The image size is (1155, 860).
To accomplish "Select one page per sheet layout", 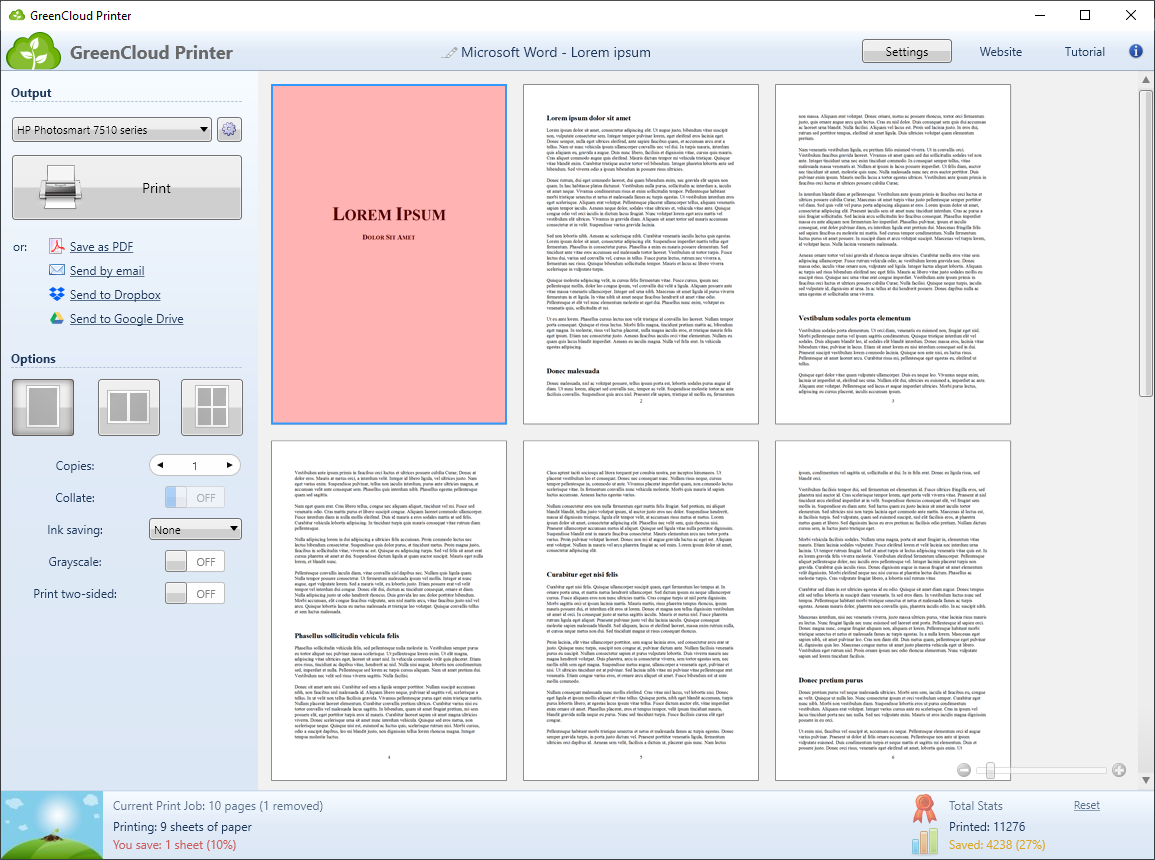I will click(41, 408).
